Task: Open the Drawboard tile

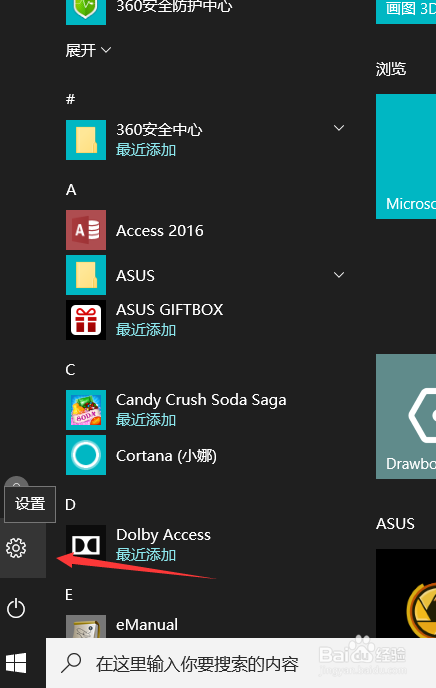Action: click(x=406, y=416)
